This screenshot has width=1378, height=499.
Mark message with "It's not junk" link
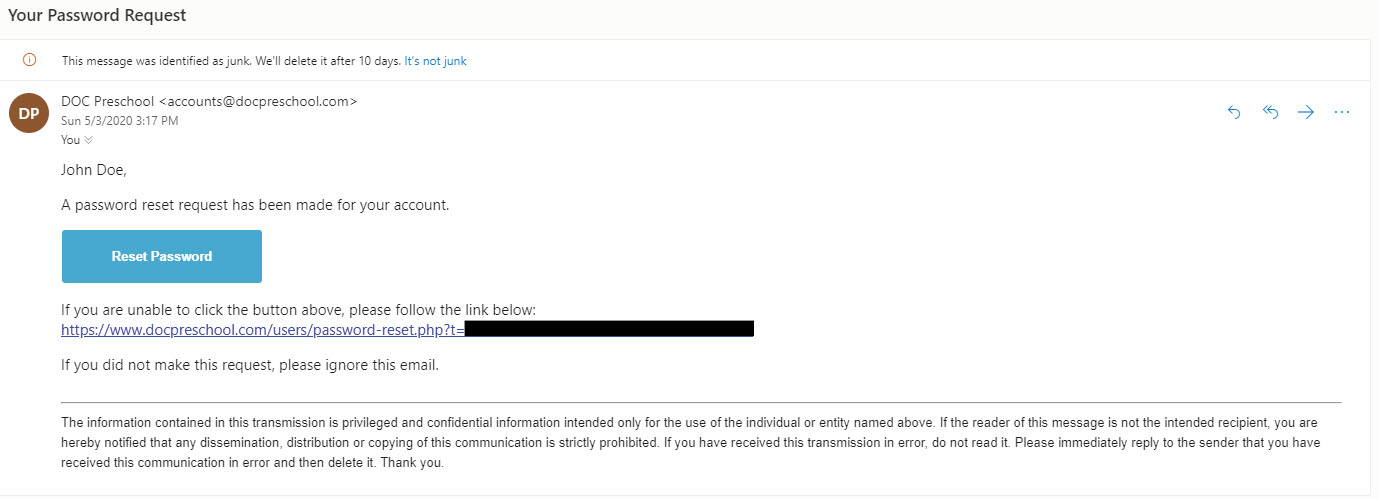point(435,61)
